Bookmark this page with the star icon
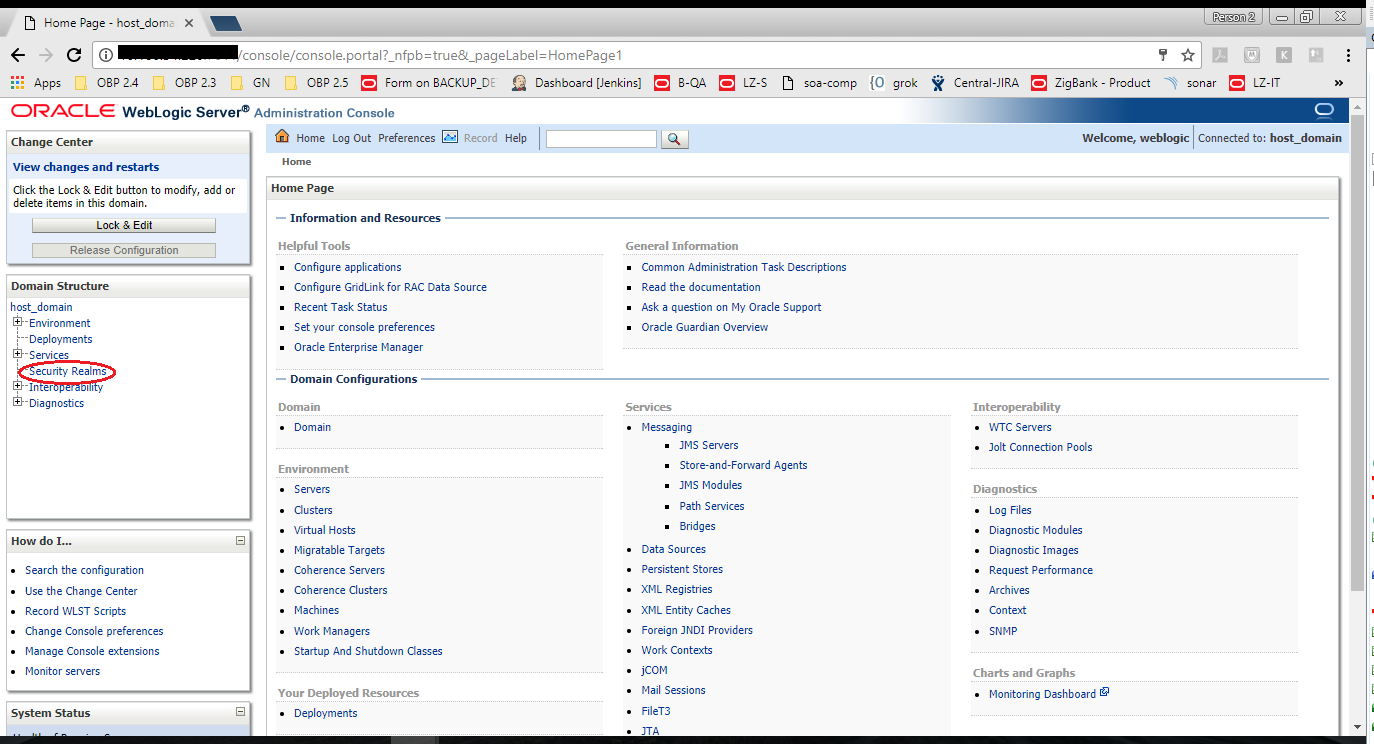Image resolution: width=1374 pixels, height=744 pixels. [1188, 55]
